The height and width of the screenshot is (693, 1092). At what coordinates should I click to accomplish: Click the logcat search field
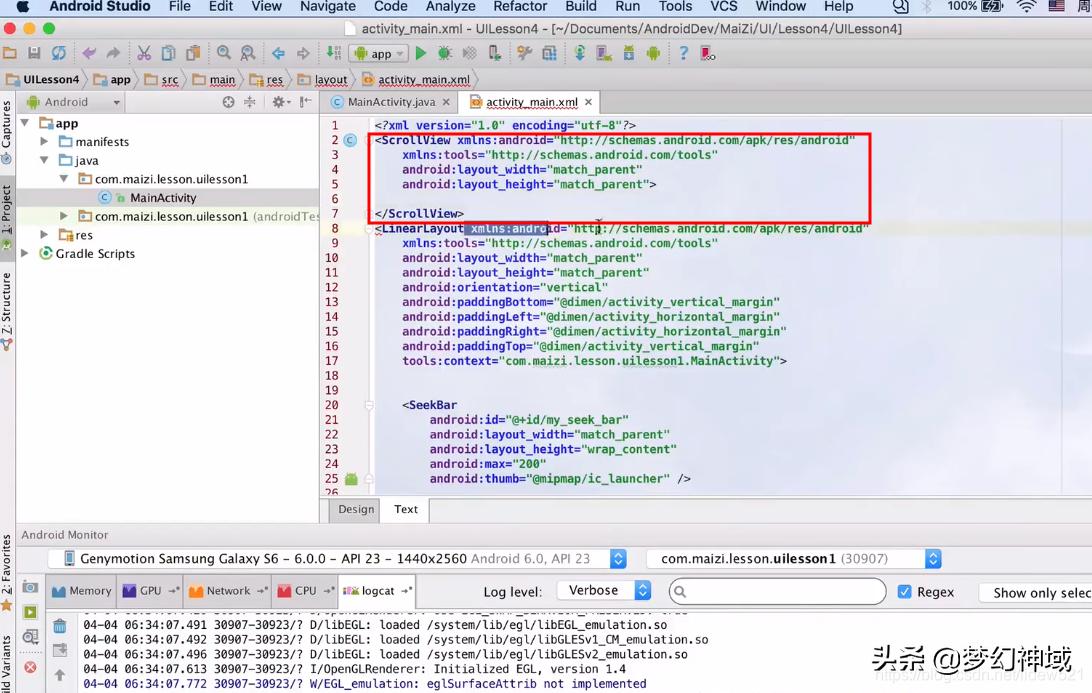tap(780, 591)
